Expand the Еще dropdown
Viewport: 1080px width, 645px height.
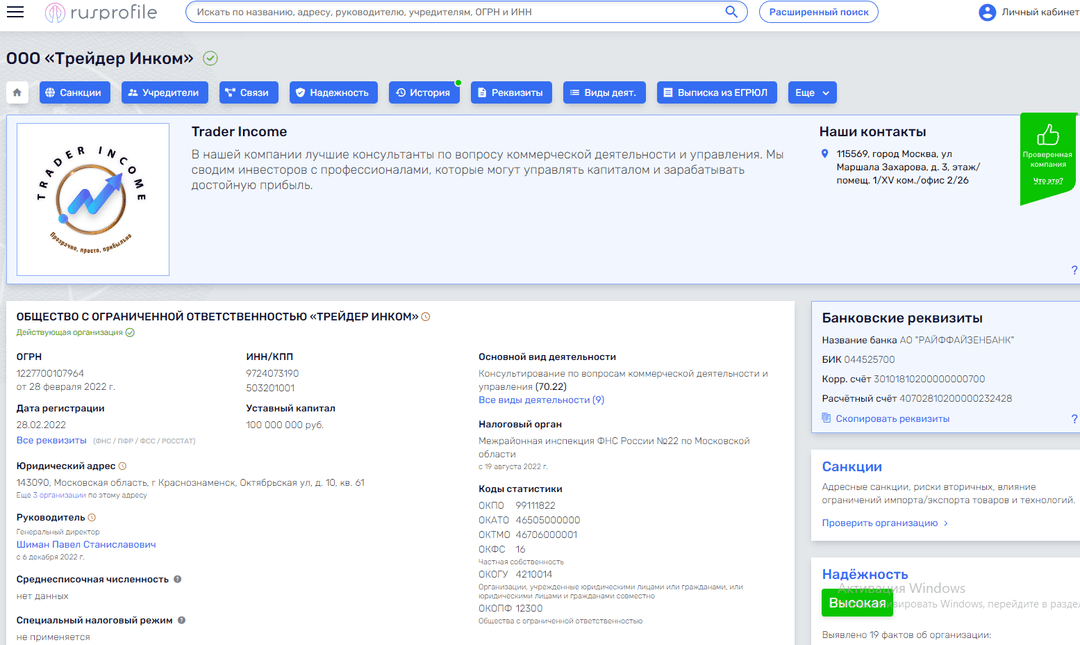pos(812,92)
